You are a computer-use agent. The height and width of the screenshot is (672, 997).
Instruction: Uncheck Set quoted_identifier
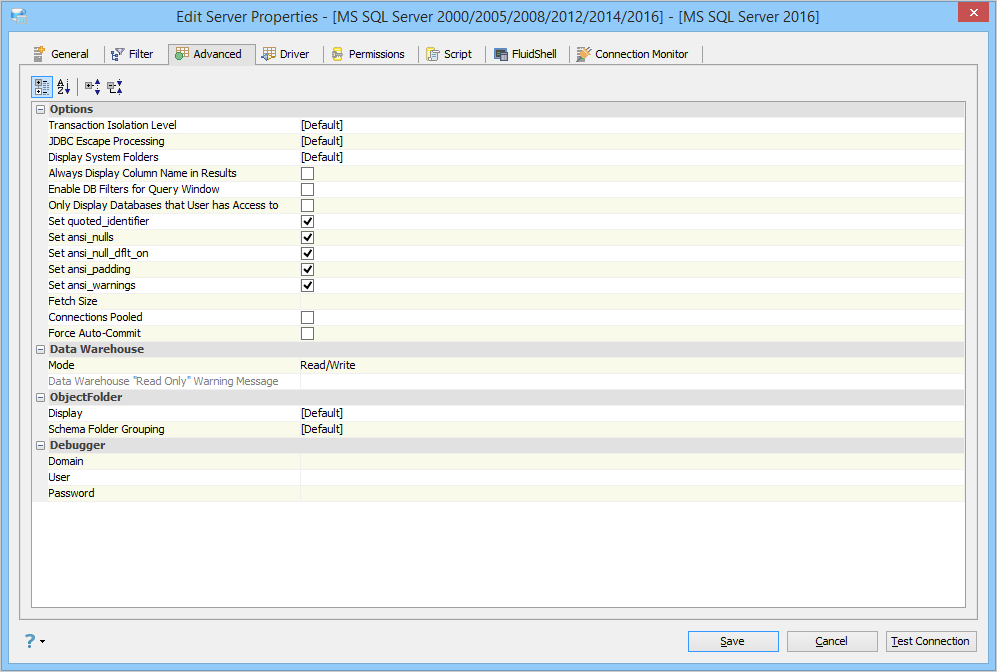coord(307,221)
